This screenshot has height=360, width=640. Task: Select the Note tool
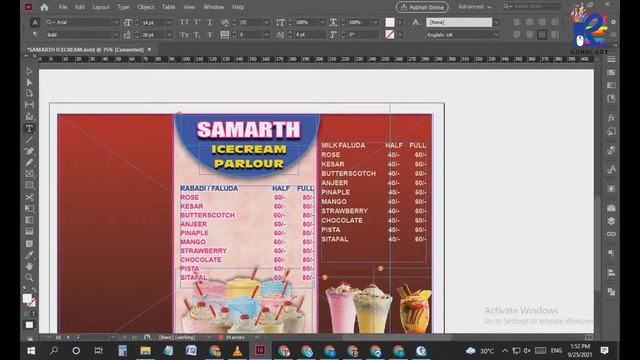coord(29,244)
